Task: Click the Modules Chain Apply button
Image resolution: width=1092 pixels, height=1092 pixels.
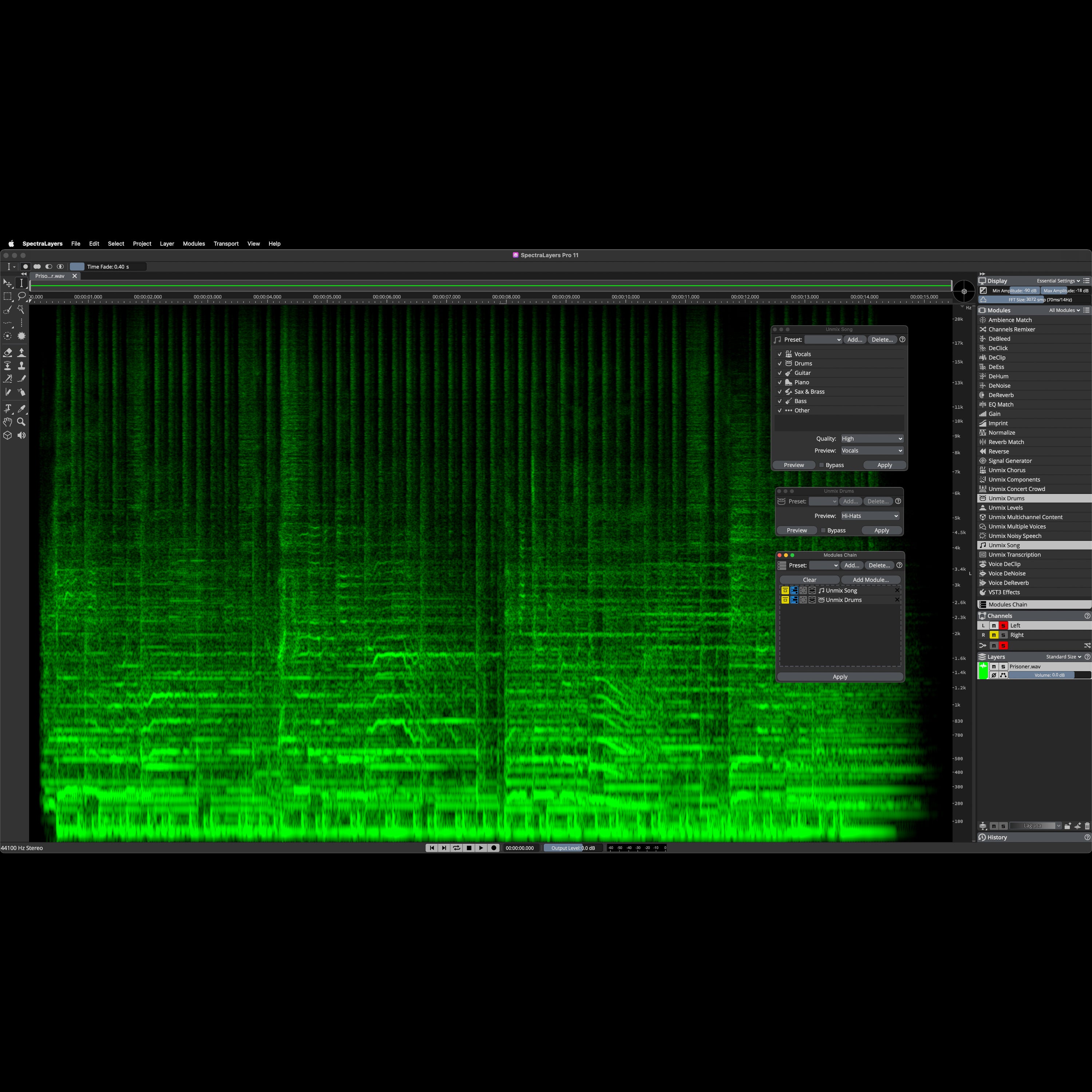Action: point(840,677)
